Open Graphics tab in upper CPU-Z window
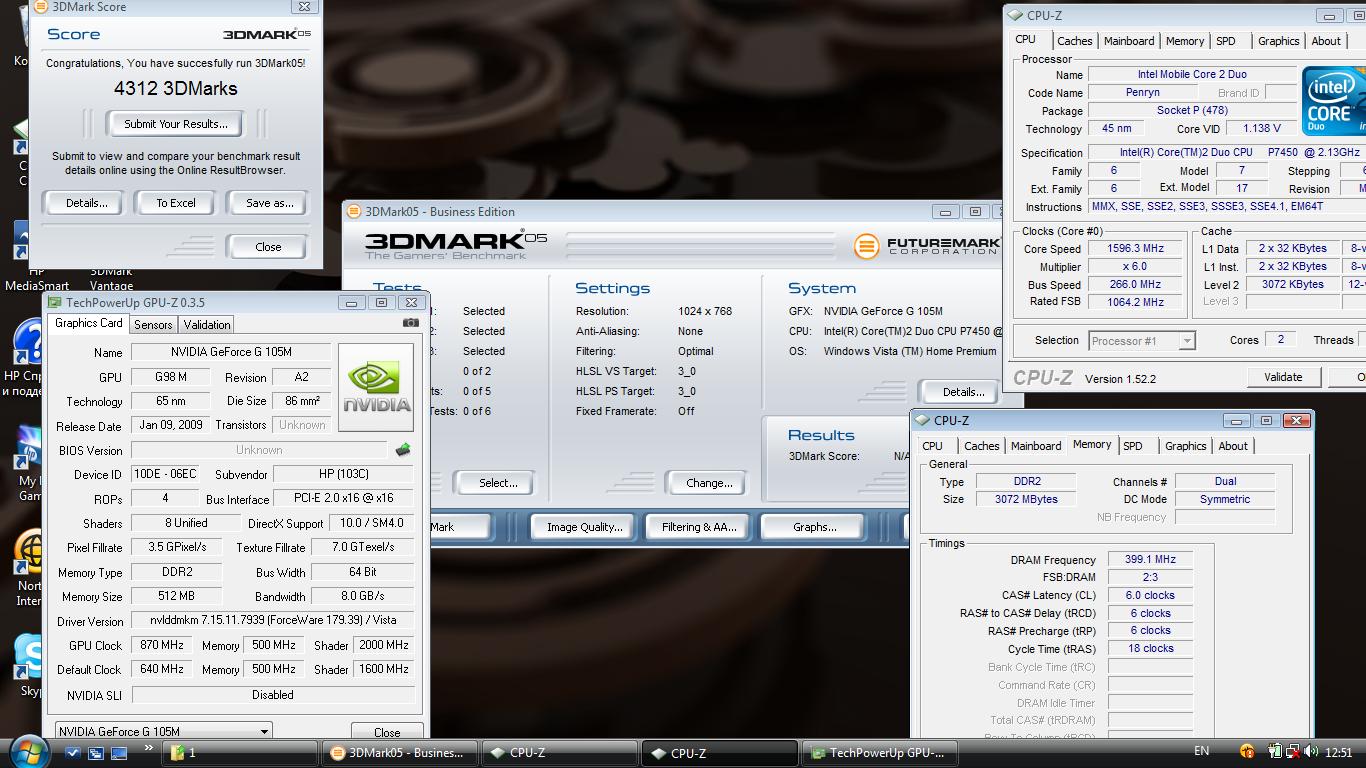The width and height of the screenshot is (1366, 768). [x=1278, y=41]
